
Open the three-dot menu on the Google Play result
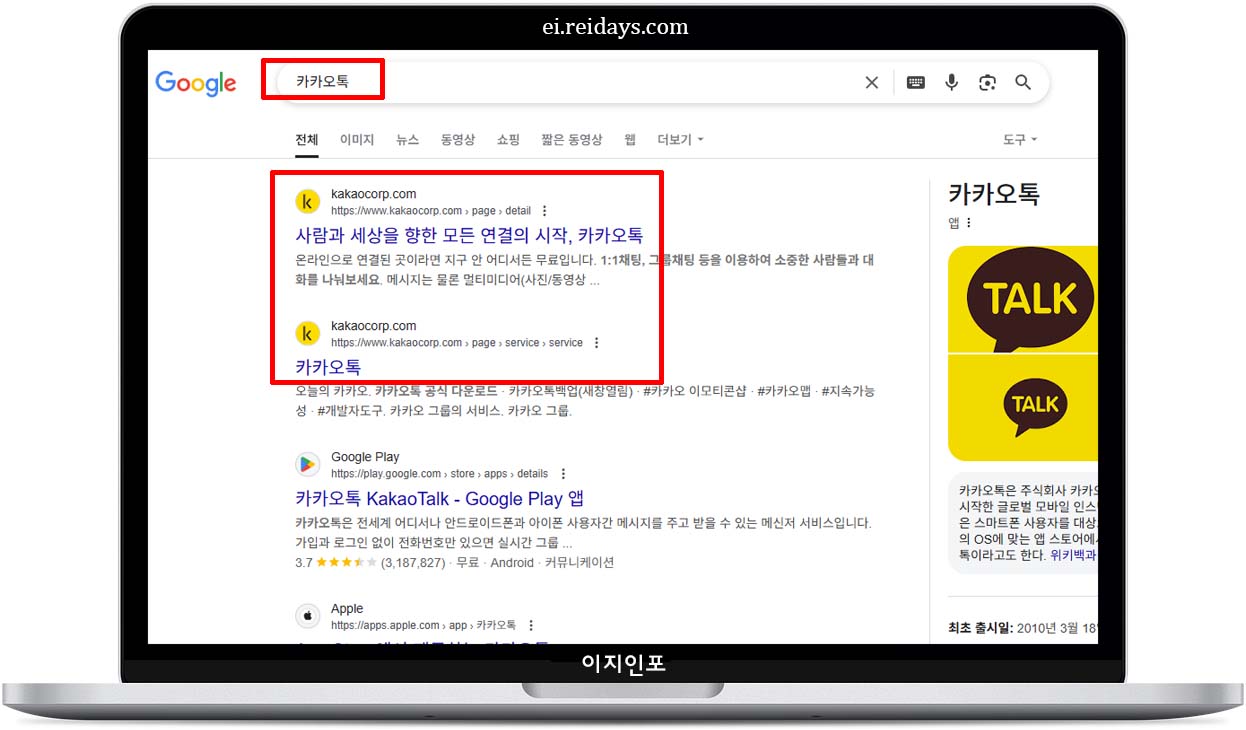click(x=563, y=473)
